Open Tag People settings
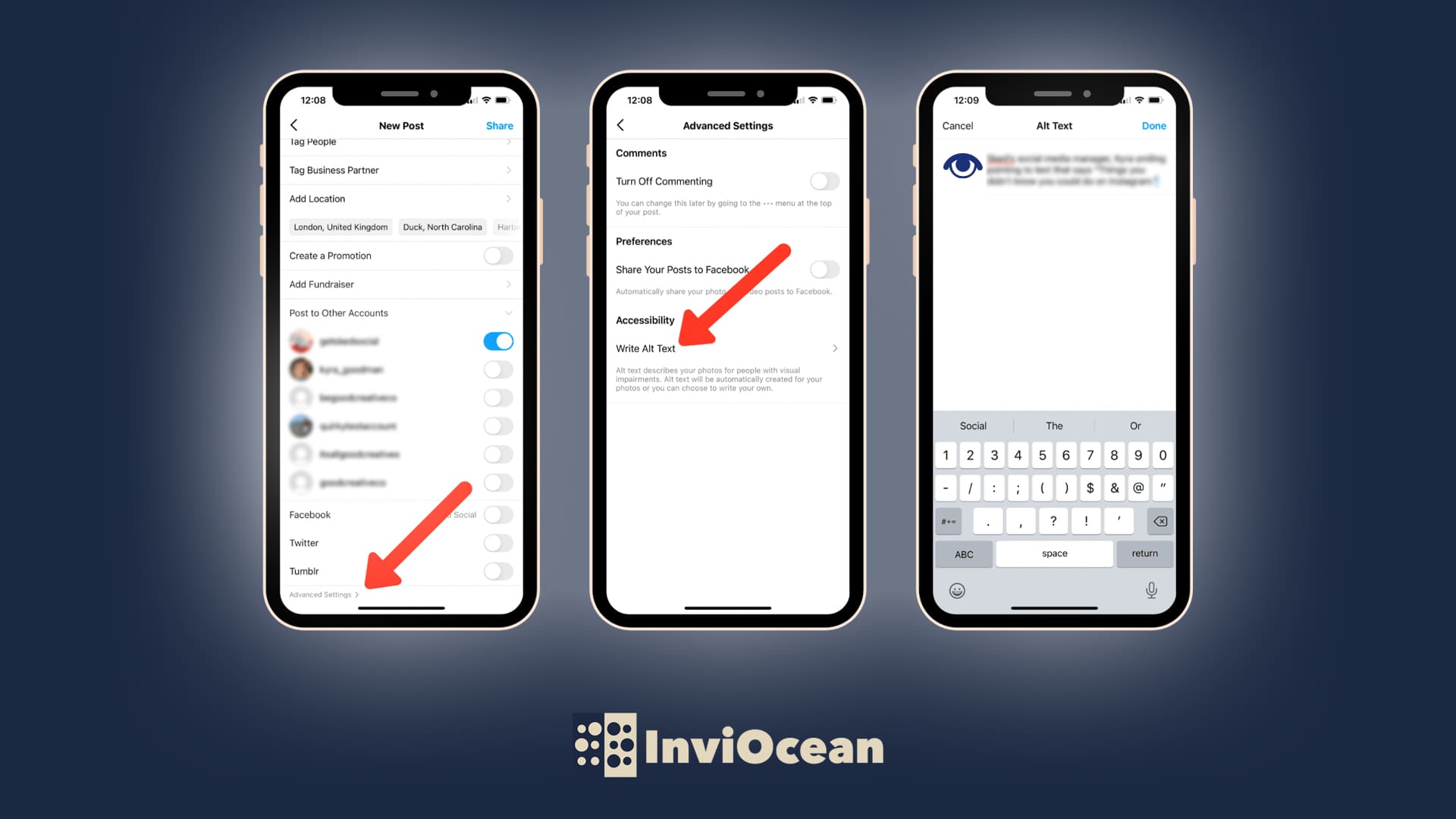Viewport: 1456px width, 819px height. pyautogui.click(x=400, y=141)
